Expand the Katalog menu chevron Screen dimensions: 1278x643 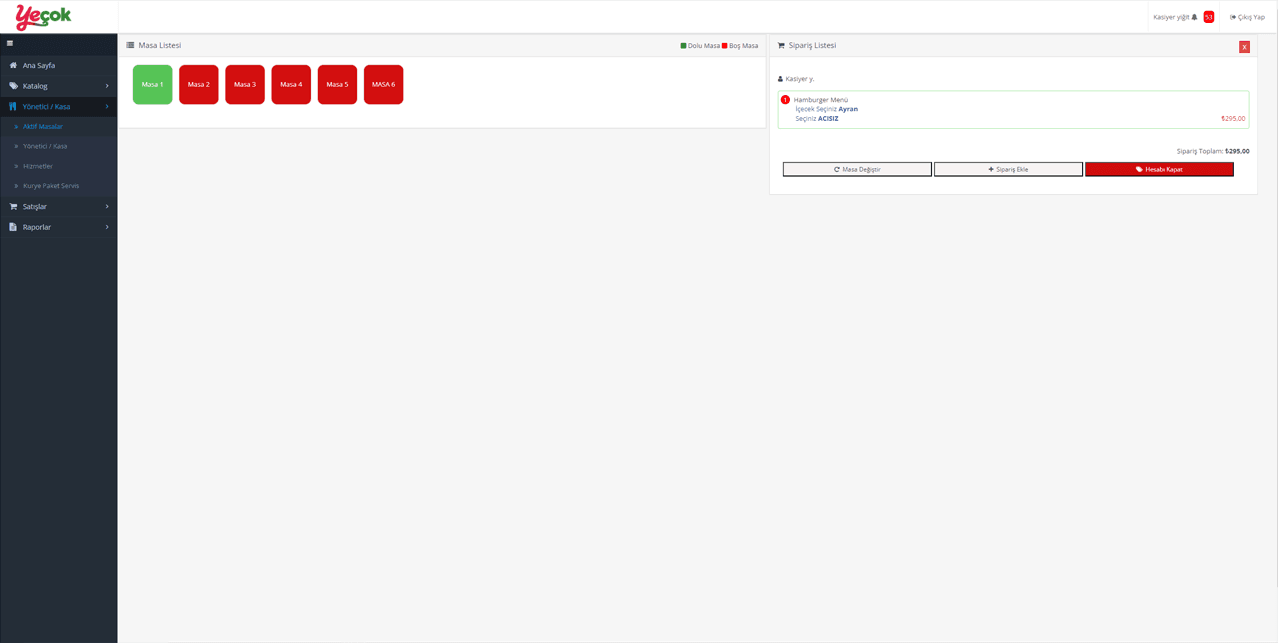coord(107,86)
